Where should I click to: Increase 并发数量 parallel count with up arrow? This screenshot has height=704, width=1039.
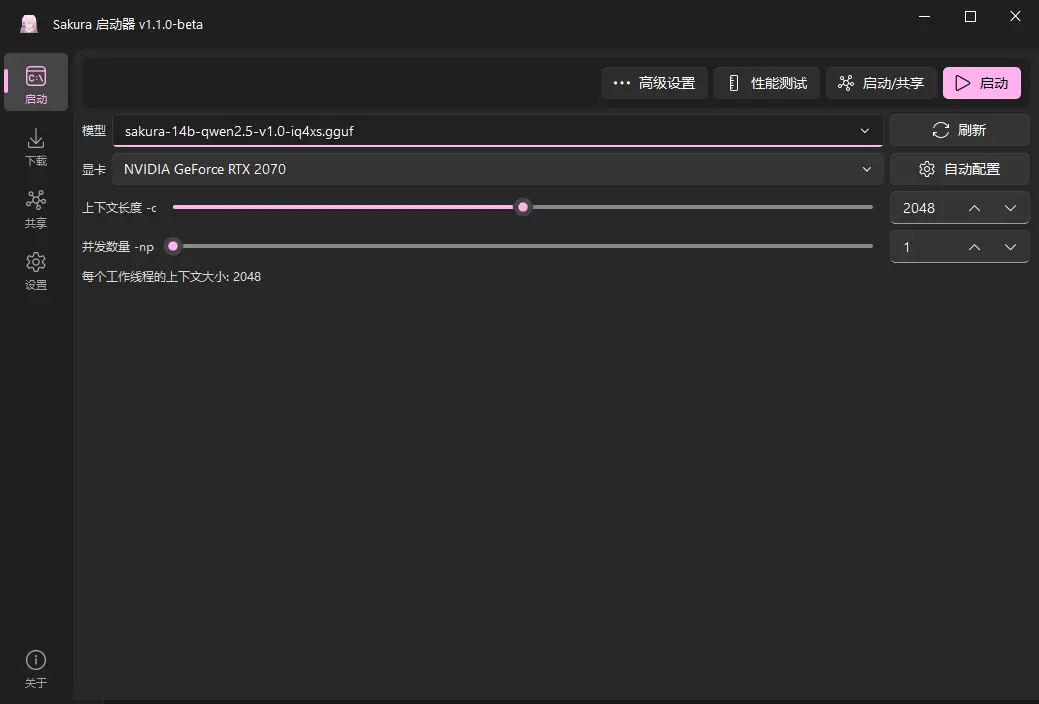[x=975, y=247]
